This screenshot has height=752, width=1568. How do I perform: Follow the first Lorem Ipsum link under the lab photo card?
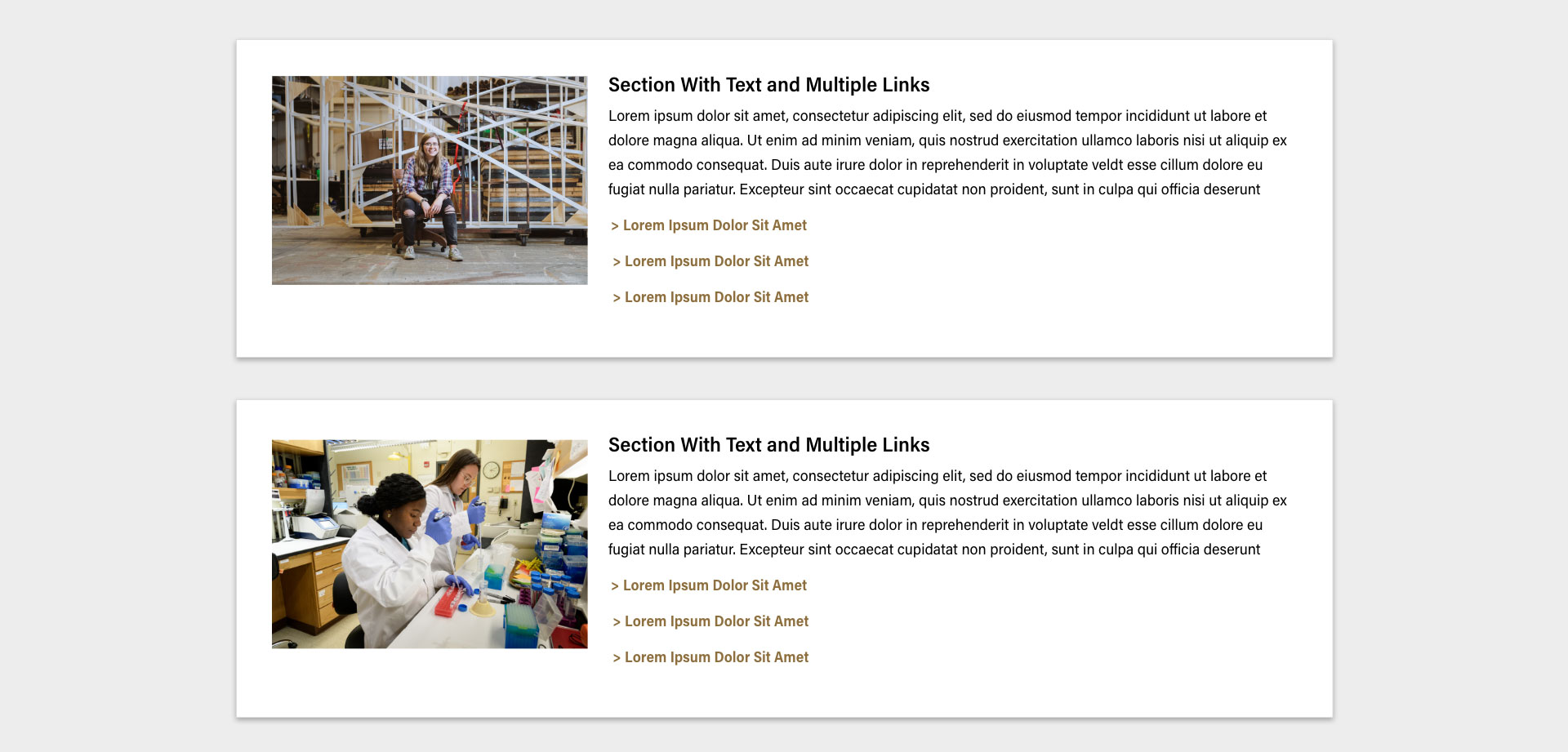(x=715, y=585)
